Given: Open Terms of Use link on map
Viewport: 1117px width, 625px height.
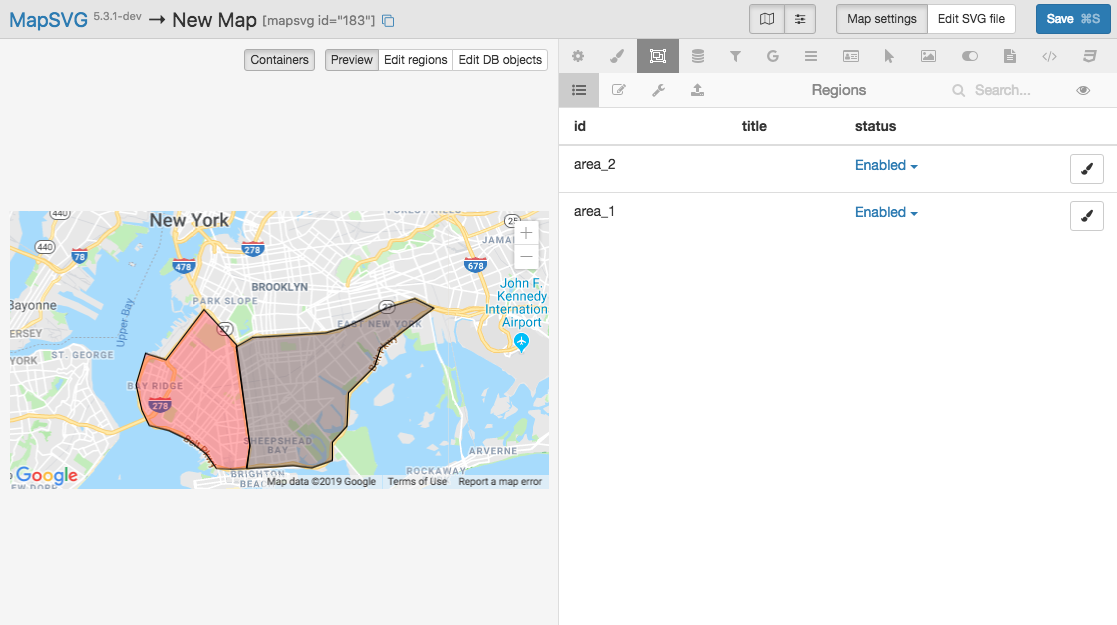Looking at the screenshot, I should pyautogui.click(x=417, y=482).
